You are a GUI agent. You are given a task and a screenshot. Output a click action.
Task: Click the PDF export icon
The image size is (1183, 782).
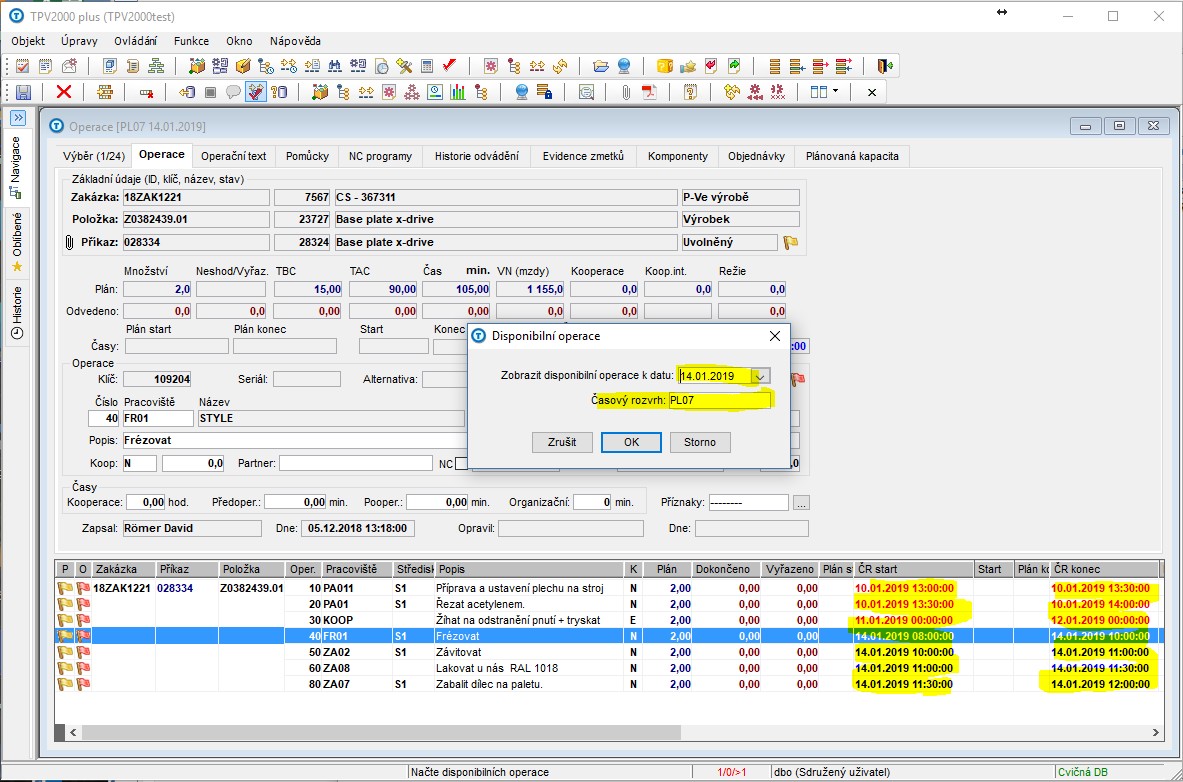click(650, 92)
